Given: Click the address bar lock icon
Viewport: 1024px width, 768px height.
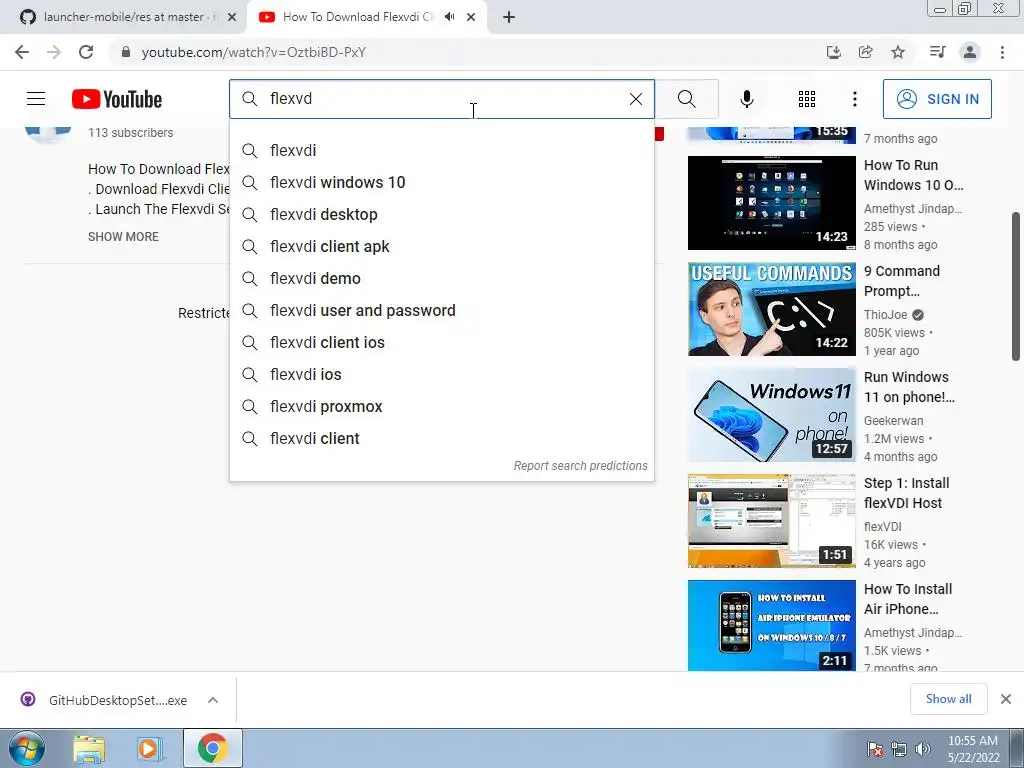Looking at the screenshot, I should coord(126,52).
